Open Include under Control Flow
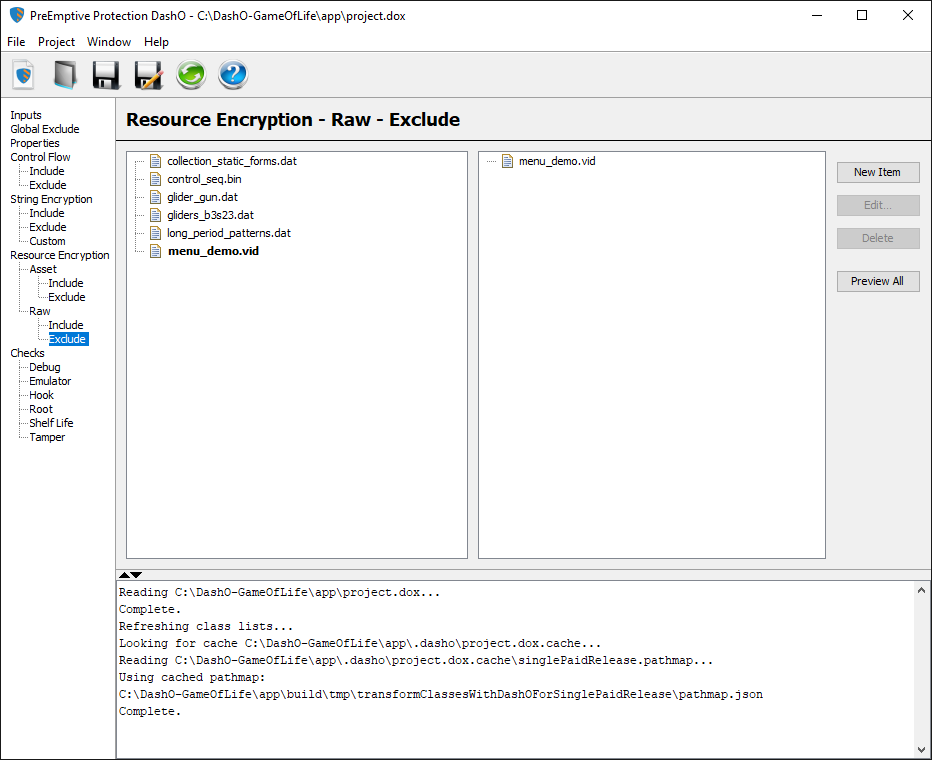This screenshot has width=932, height=760. pos(46,171)
